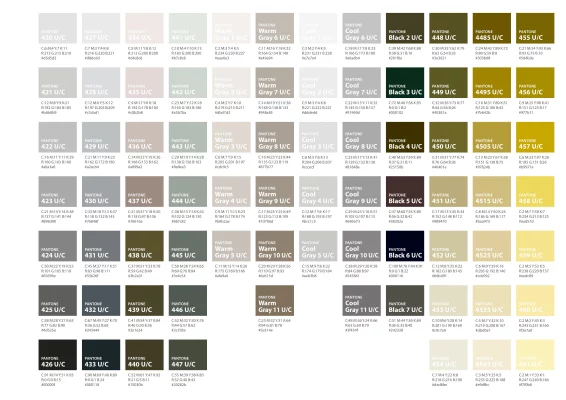Select the Warm Gray 7 U/C swatch
This screenshot has height=400, width=566.
tap(275, 83)
